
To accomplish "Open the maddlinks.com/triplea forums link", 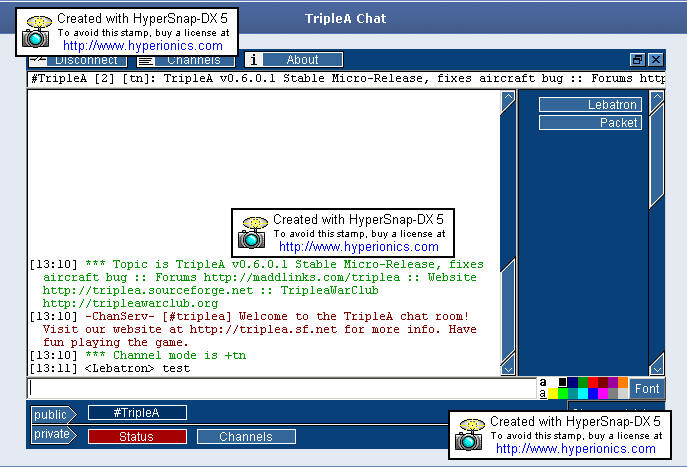I will tap(301, 277).
